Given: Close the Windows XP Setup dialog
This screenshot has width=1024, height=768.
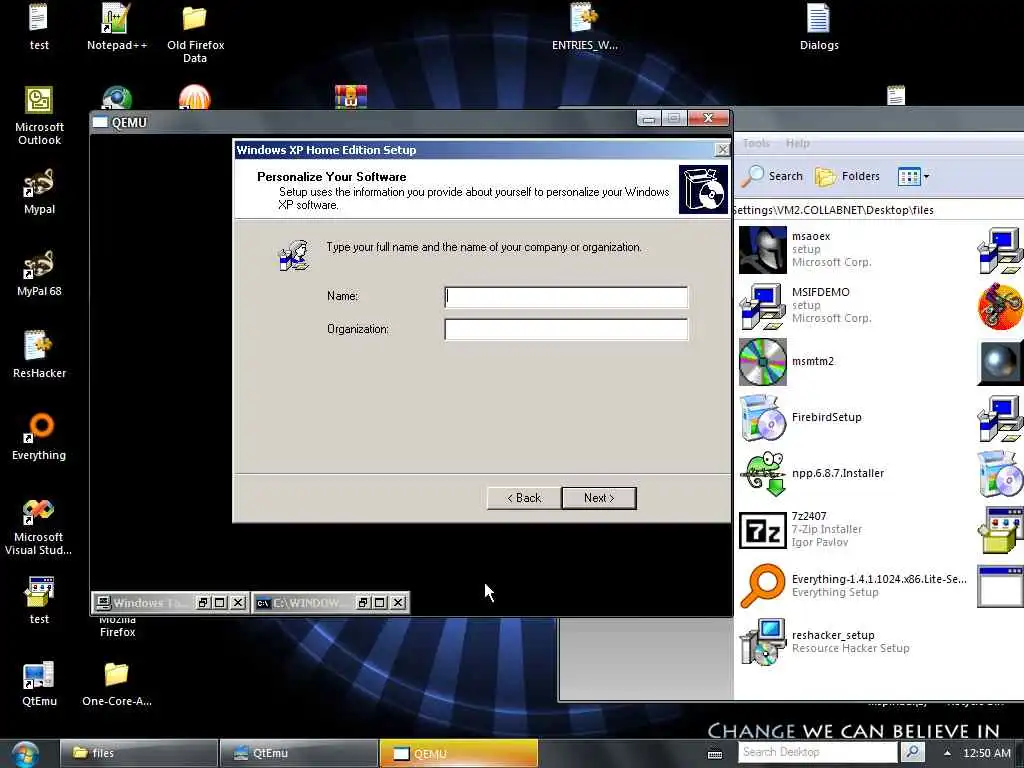Looking at the screenshot, I should (x=722, y=150).
